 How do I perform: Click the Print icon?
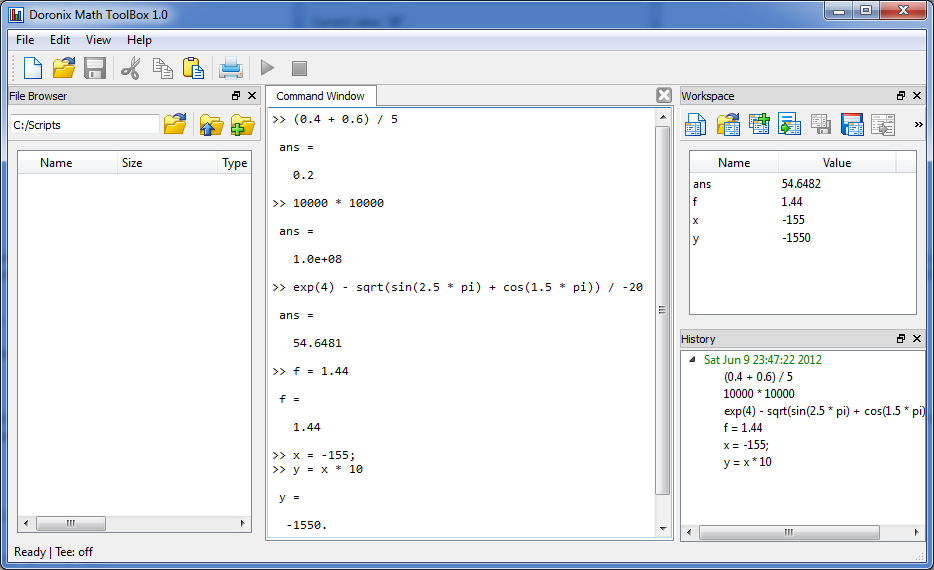point(231,68)
